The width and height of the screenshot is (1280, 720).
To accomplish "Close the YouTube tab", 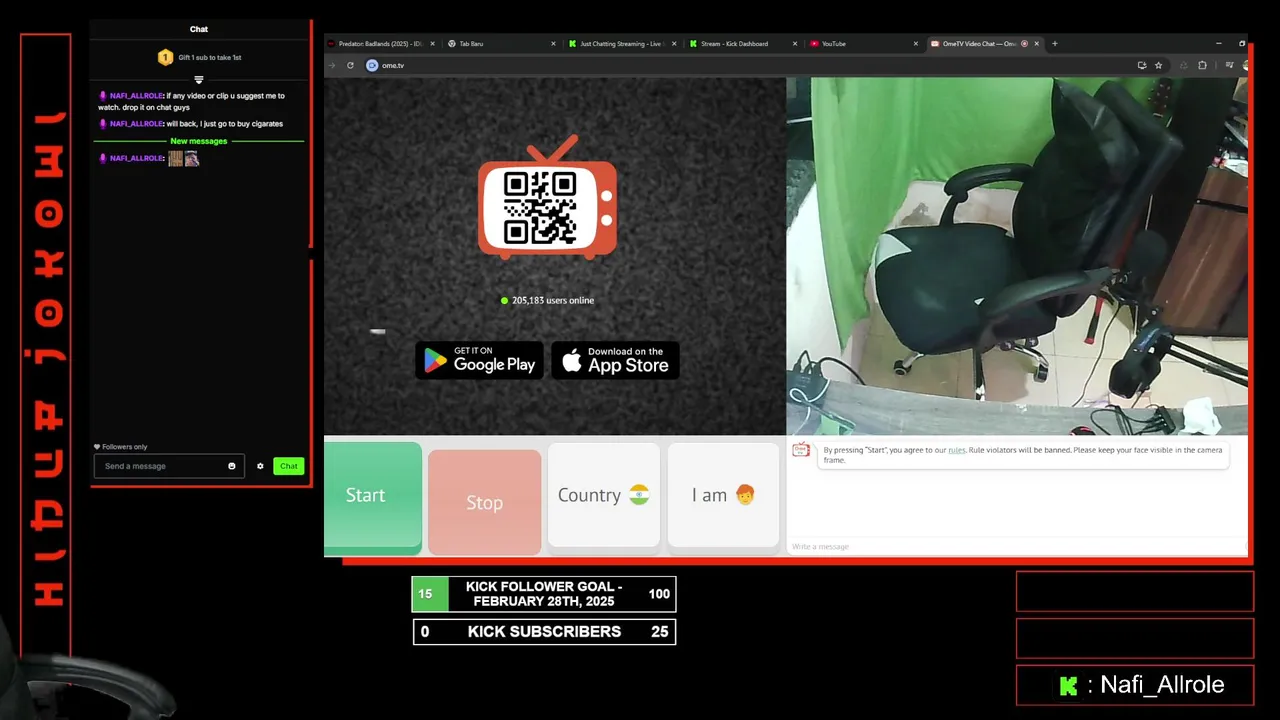I will (x=915, y=44).
